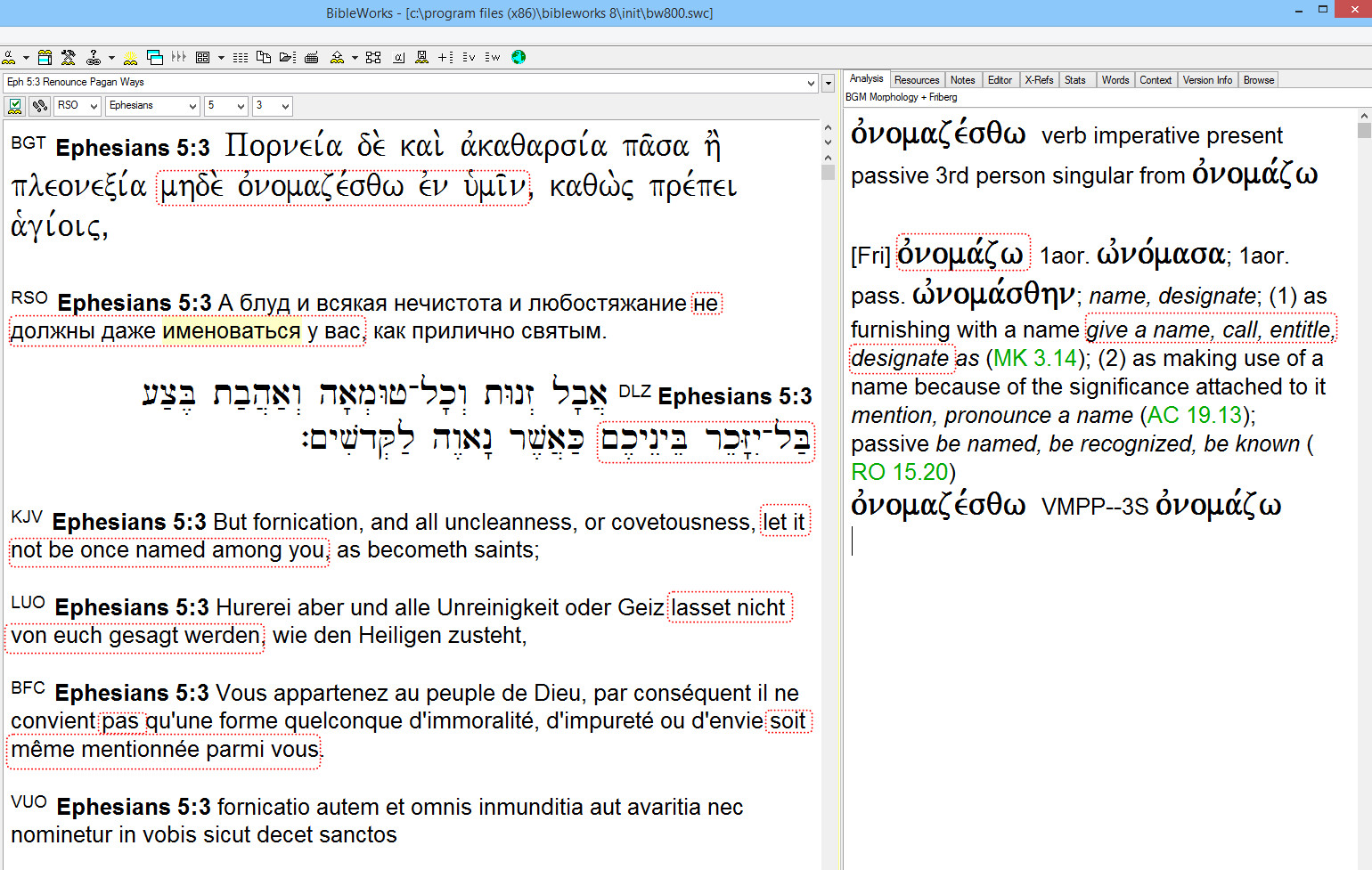The height and width of the screenshot is (870, 1372).
Task: Open the dropdown arrow beside the alpha icon
Action: pyautogui.click(x=26, y=58)
